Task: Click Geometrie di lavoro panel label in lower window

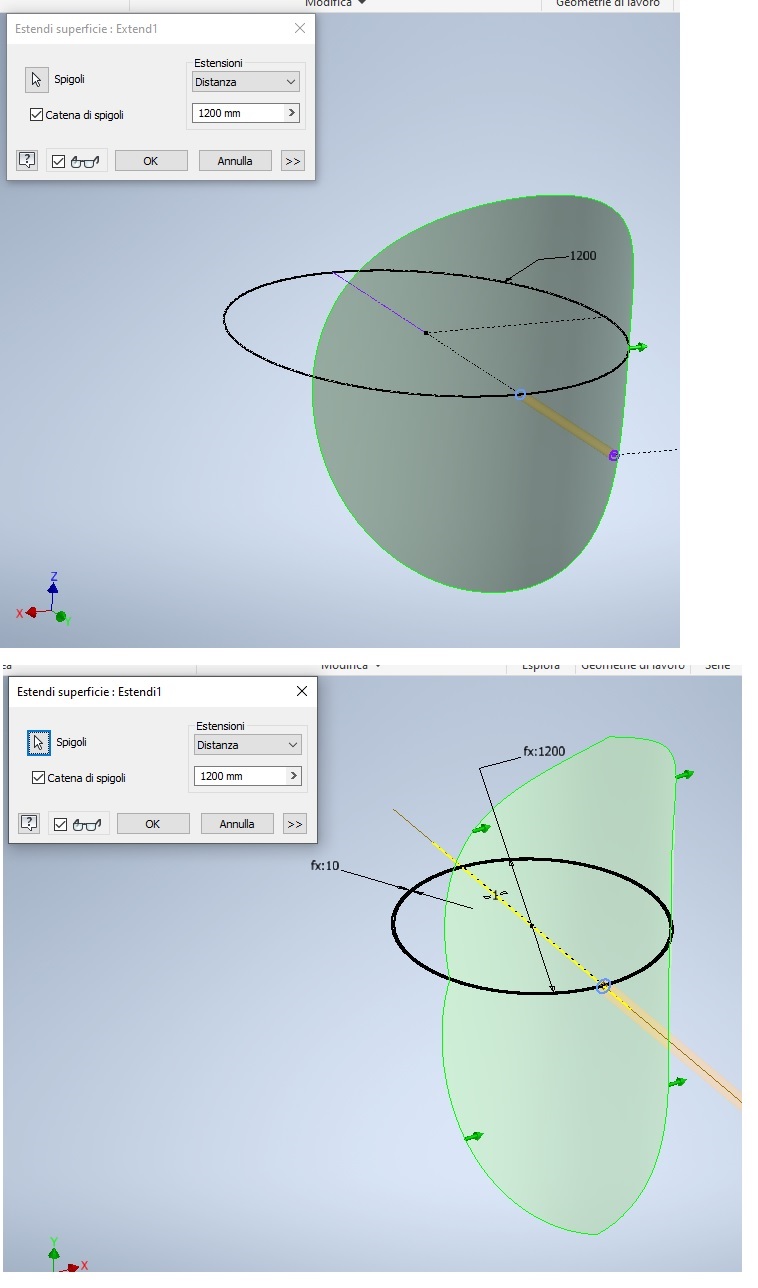Action: [x=633, y=666]
